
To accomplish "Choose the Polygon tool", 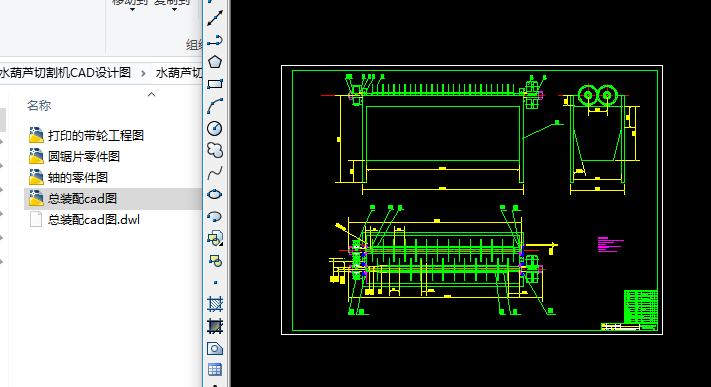I will coord(214,62).
